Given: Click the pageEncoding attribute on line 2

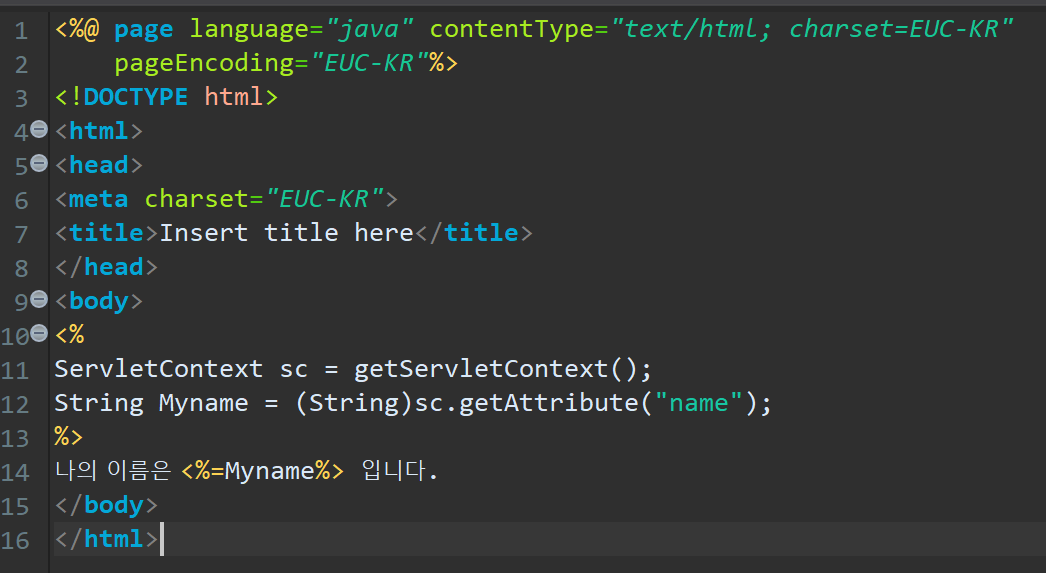Looking at the screenshot, I should 203,63.
